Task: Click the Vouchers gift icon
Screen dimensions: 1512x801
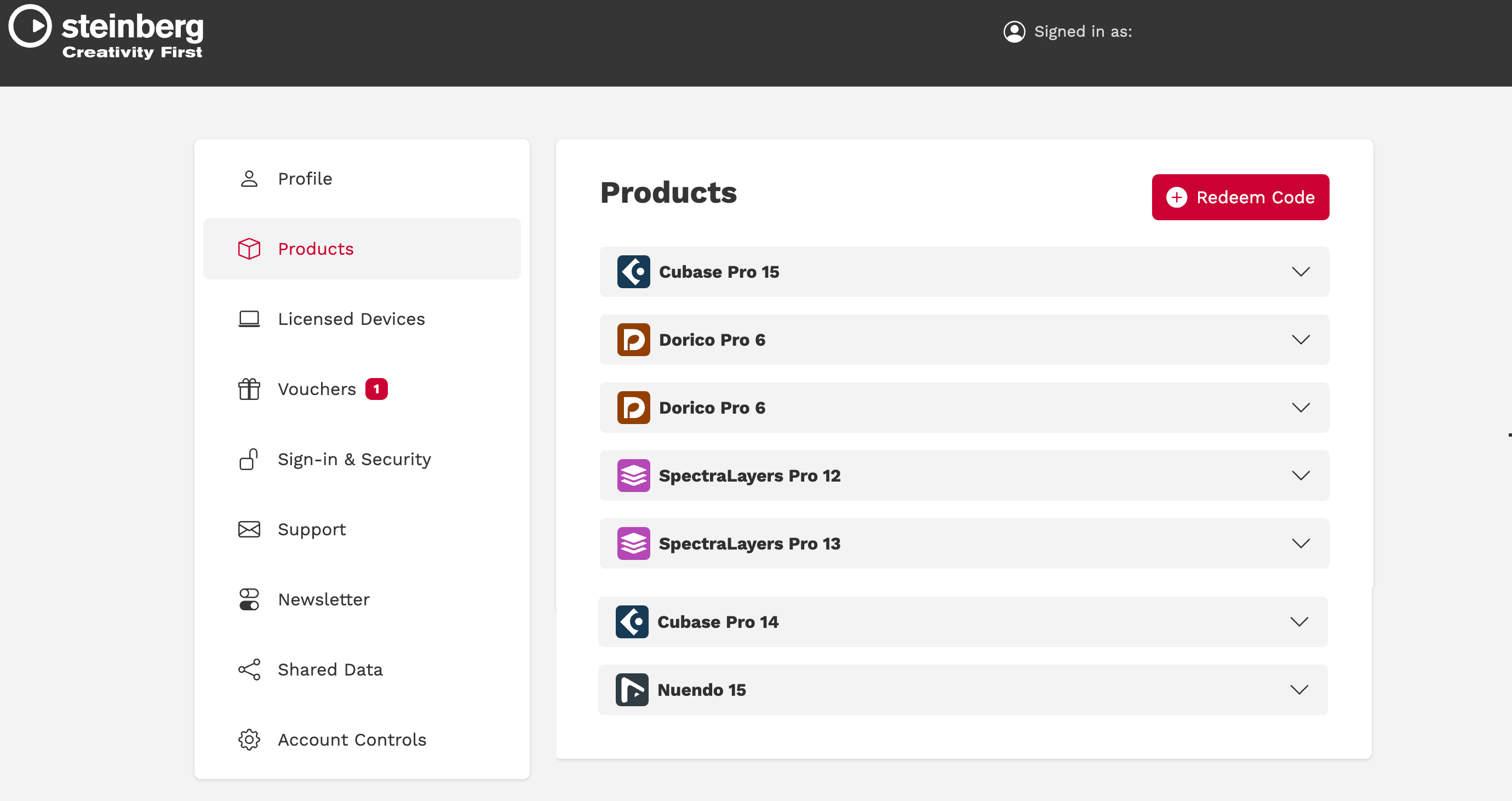Action: click(x=249, y=389)
